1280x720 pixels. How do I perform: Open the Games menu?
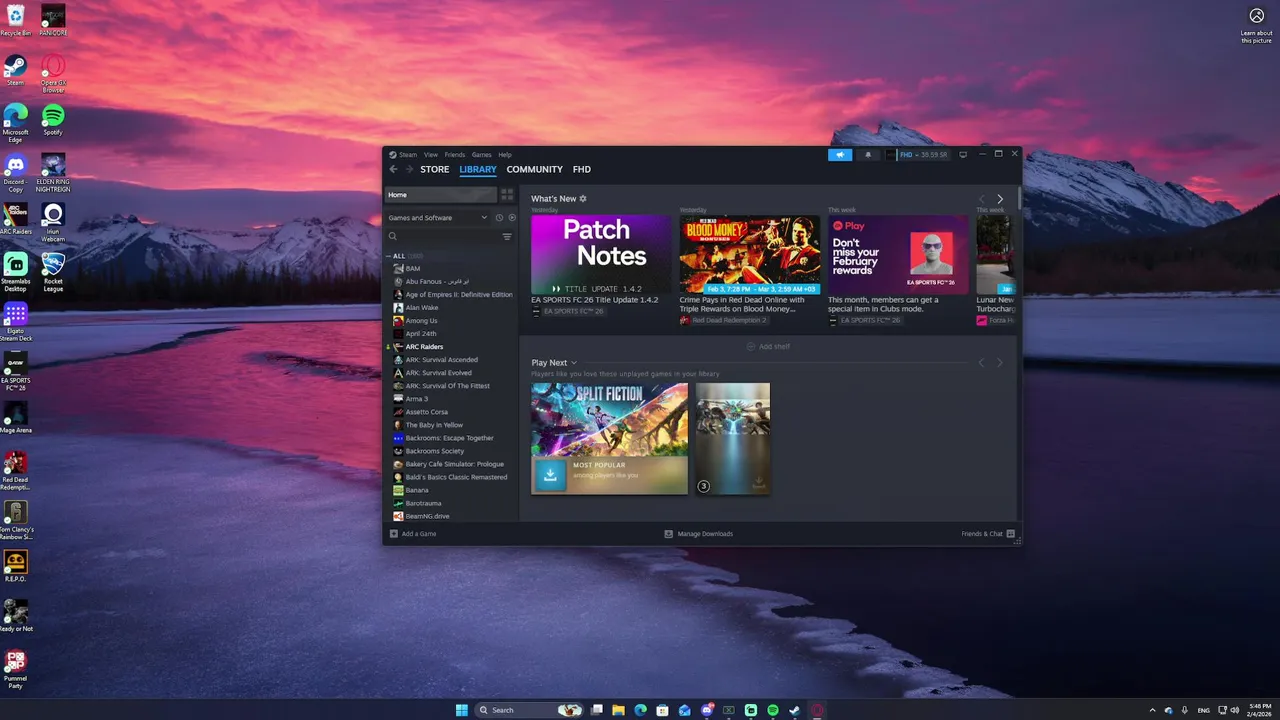tap(482, 155)
